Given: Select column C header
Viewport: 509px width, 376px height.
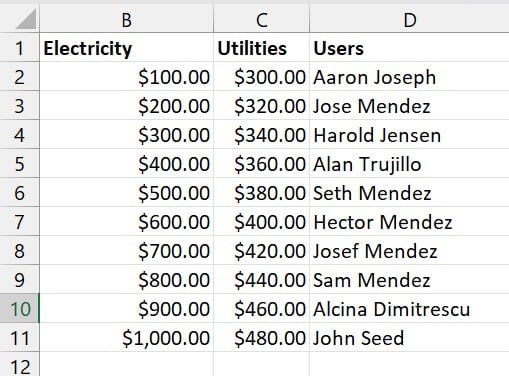Looking at the screenshot, I should [x=261, y=18].
